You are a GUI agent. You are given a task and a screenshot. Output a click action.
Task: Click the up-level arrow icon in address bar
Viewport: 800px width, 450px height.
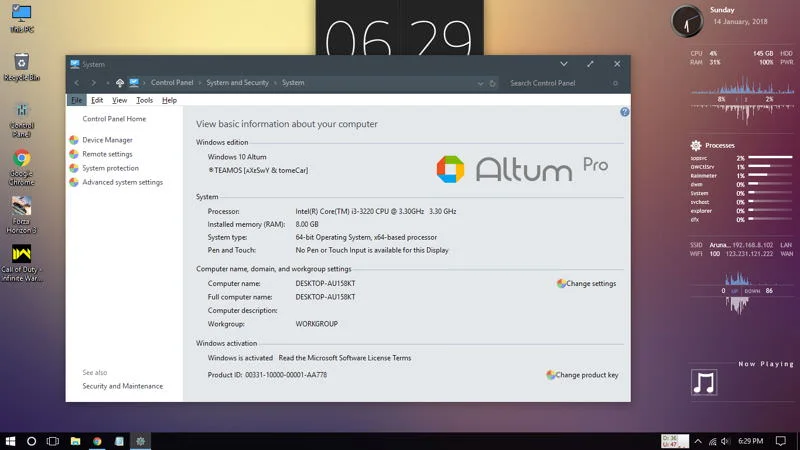120,83
